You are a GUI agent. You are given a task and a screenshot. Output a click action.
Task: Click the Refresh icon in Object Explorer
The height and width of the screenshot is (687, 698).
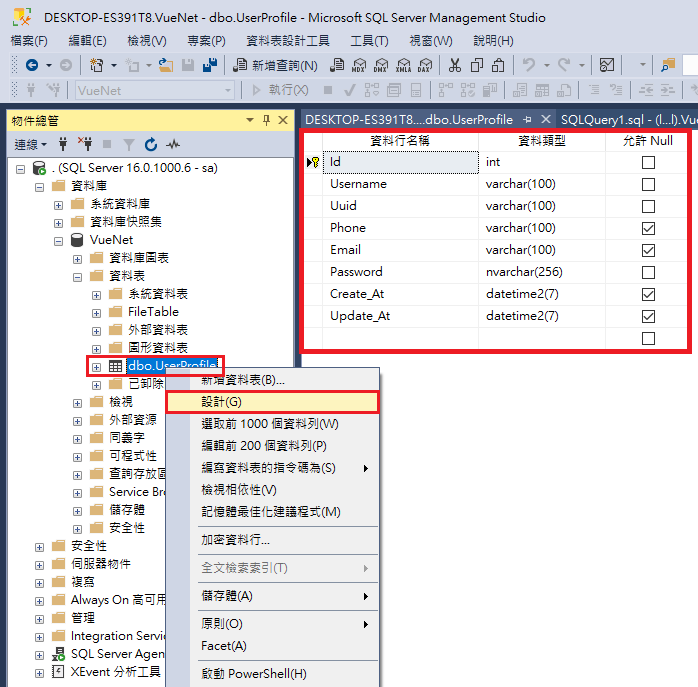tap(151, 144)
